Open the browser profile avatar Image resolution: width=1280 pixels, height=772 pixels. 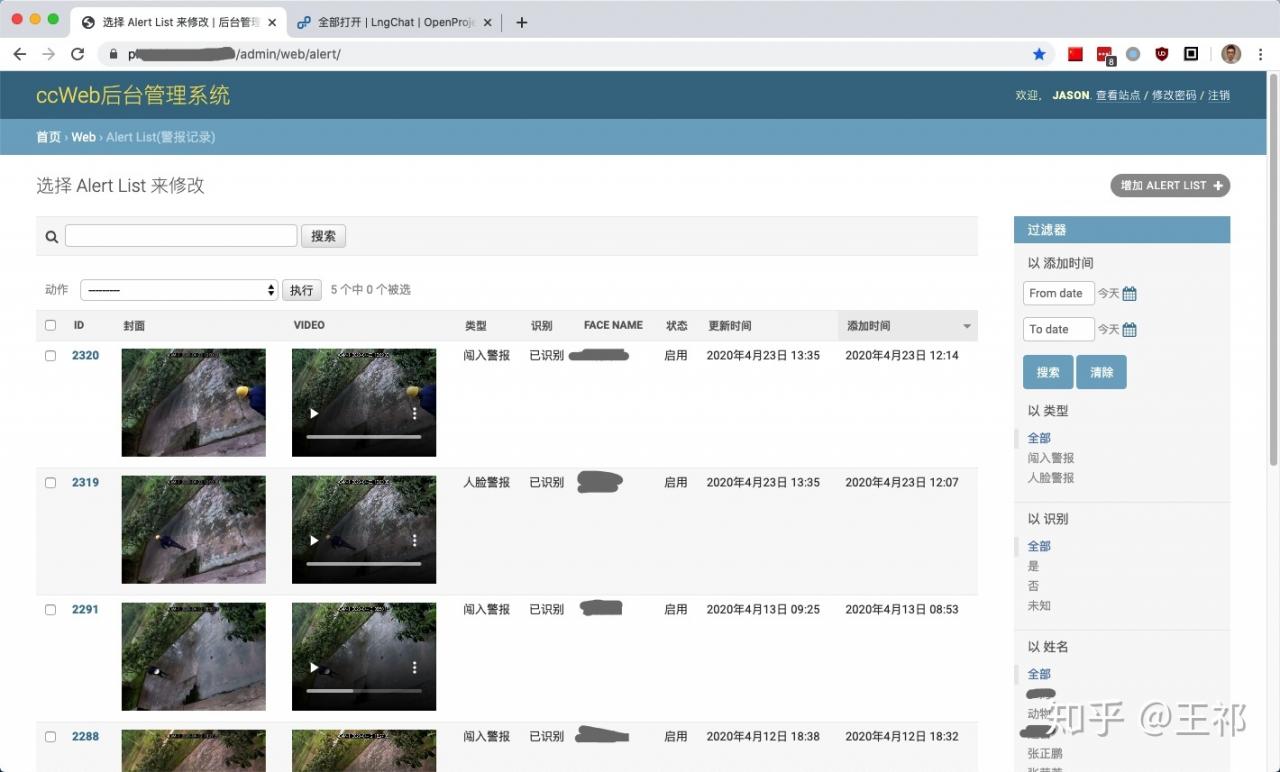click(x=1231, y=54)
